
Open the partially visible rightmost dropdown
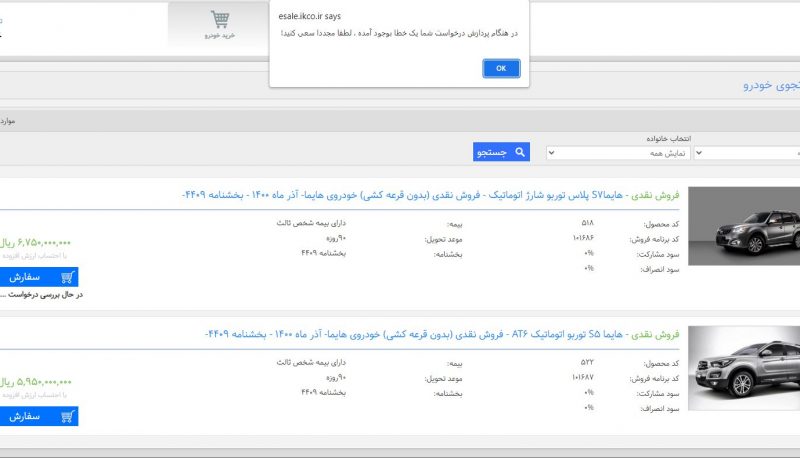pyautogui.click(x=747, y=153)
